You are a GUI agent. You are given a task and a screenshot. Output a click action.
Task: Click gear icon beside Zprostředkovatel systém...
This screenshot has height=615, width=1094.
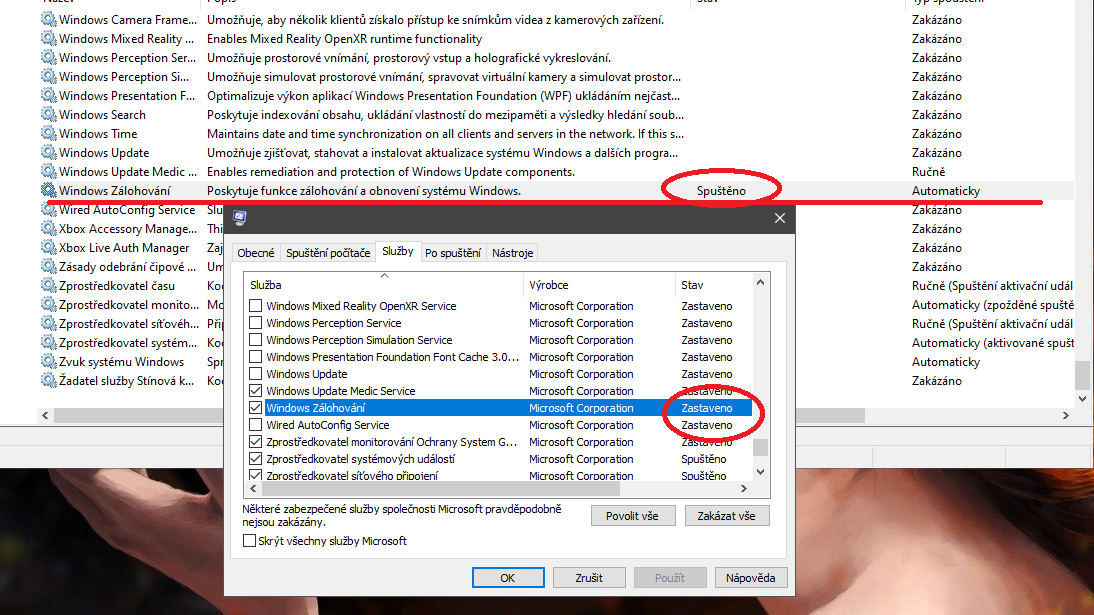pyautogui.click(x=48, y=342)
